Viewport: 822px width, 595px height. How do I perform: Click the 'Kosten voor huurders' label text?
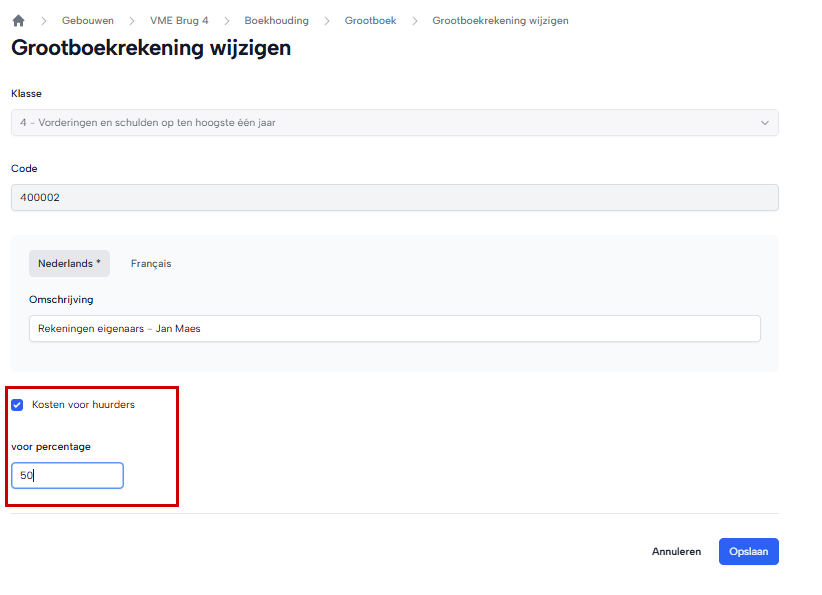tap(83, 405)
